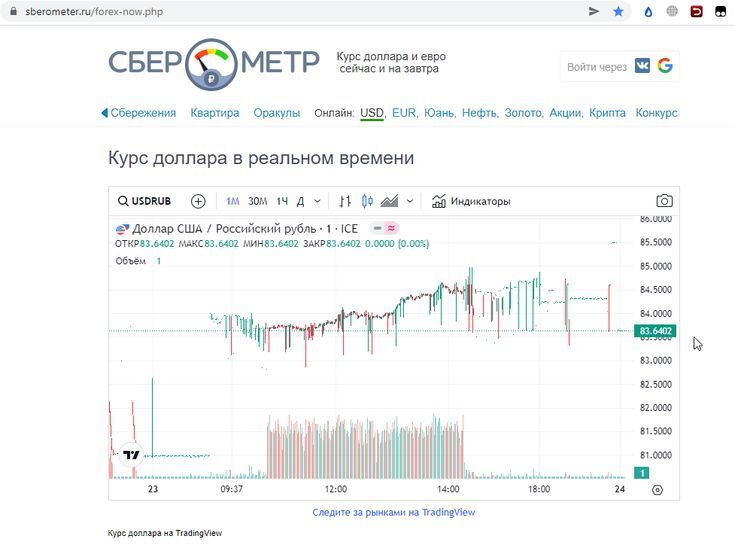
Task: Bookmark the page with the star icon
Action: pyautogui.click(x=618, y=11)
